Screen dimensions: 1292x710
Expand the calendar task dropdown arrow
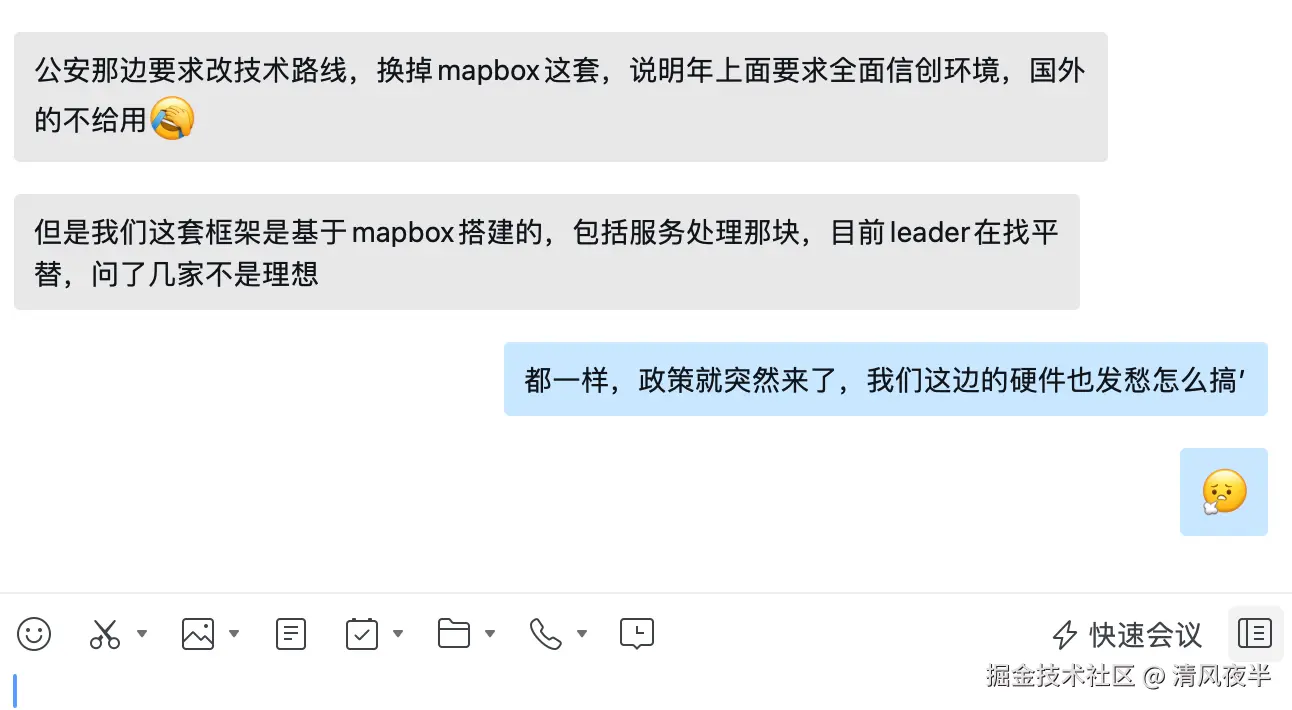click(398, 633)
